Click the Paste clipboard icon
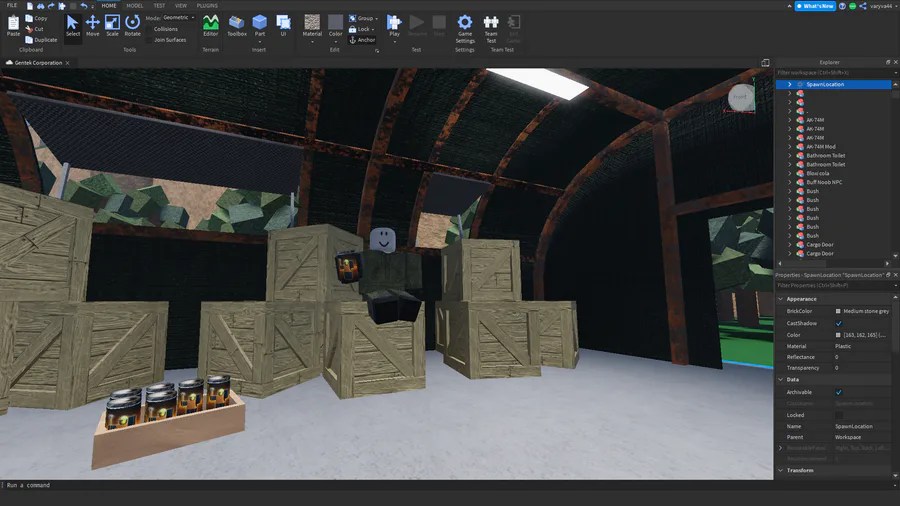Image resolution: width=900 pixels, height=506 pixels. (x=13, y=25)
